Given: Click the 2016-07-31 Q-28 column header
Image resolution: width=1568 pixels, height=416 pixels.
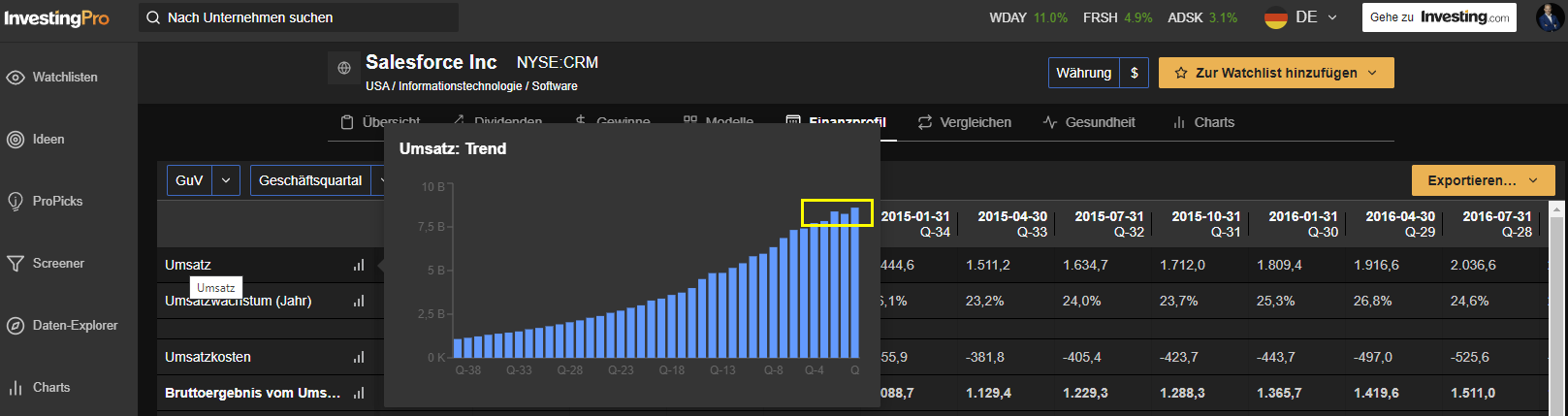Looking at the screenshot, I should tap(1497, 224).
